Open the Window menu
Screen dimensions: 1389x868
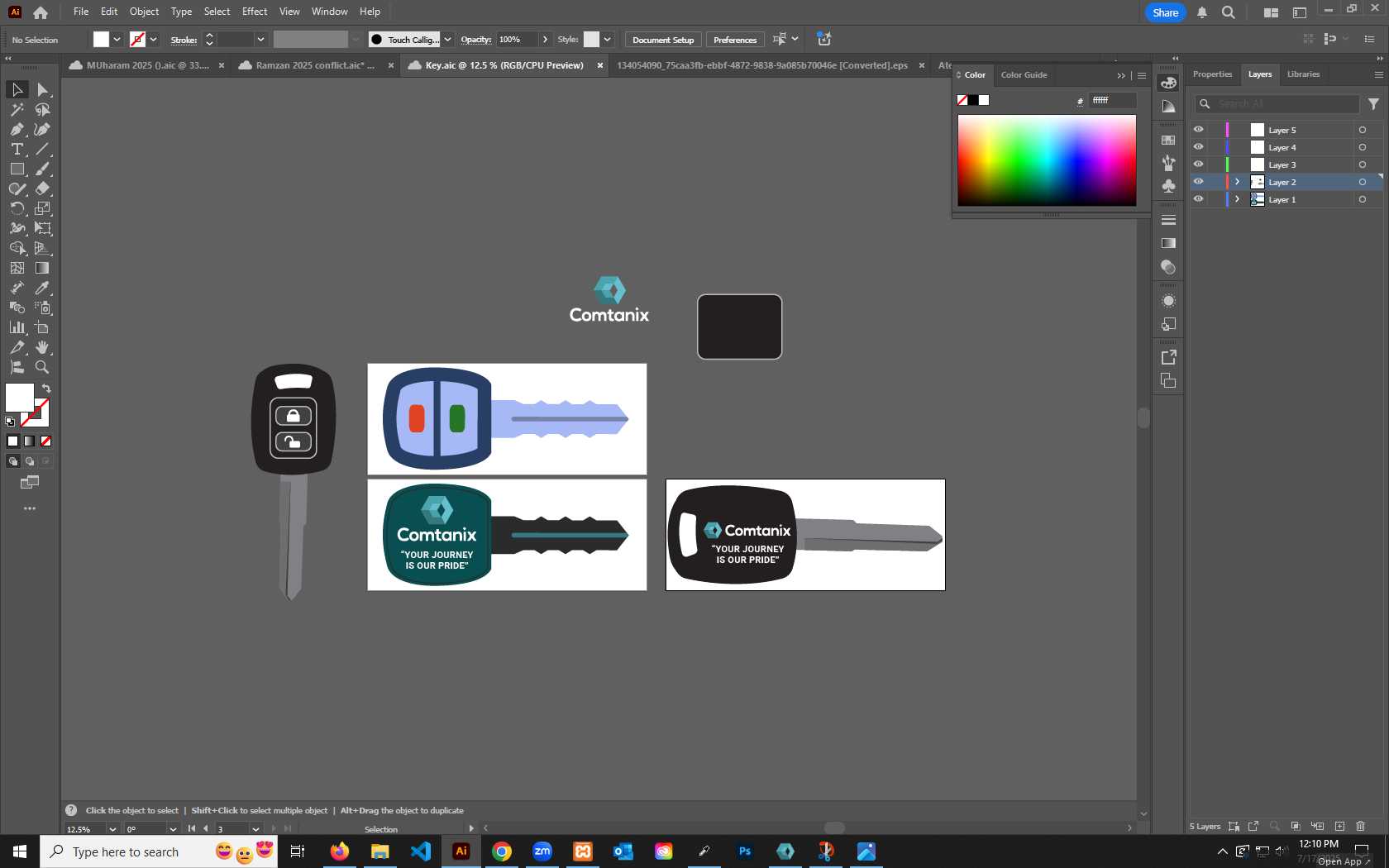[x=330, y=12]
